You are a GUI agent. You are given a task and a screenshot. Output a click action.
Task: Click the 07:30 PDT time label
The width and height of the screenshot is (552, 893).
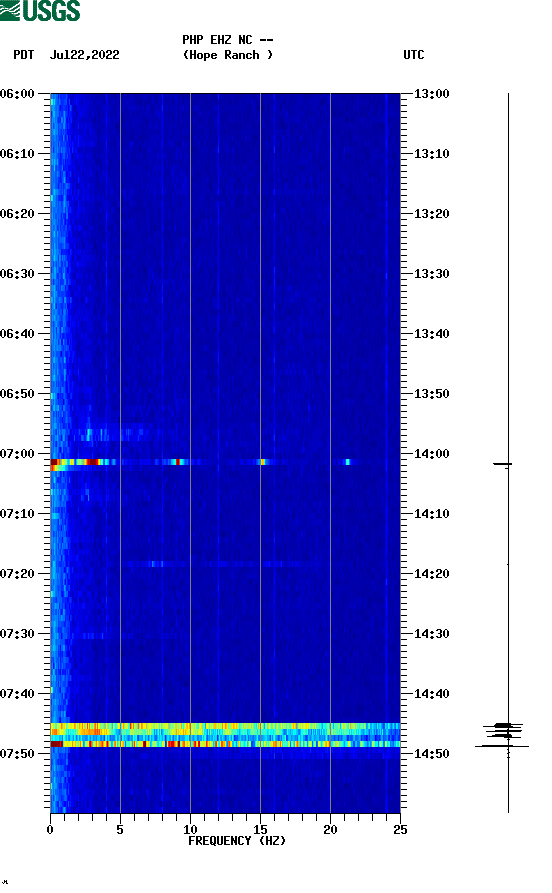(x=18, y=634)
